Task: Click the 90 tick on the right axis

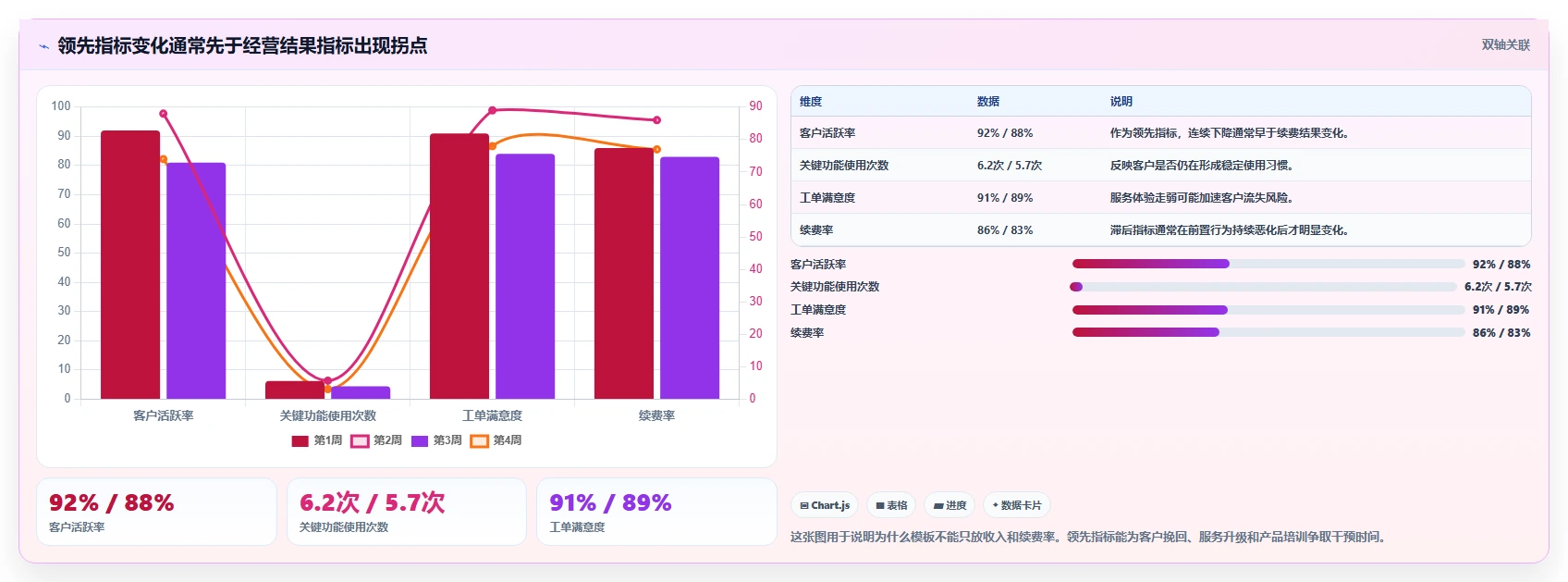Action: [755, 106]
